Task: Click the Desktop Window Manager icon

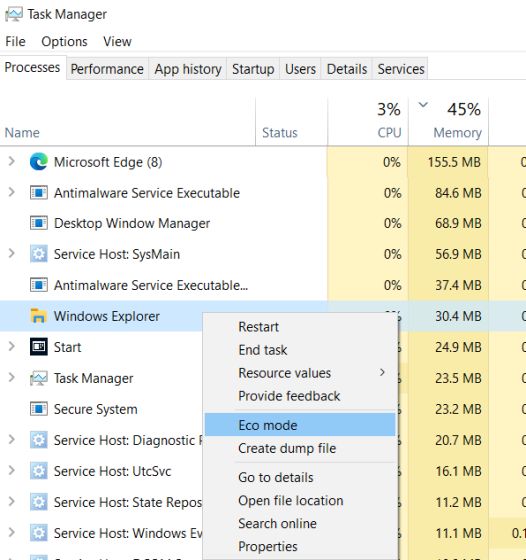Action: (39, 224)
